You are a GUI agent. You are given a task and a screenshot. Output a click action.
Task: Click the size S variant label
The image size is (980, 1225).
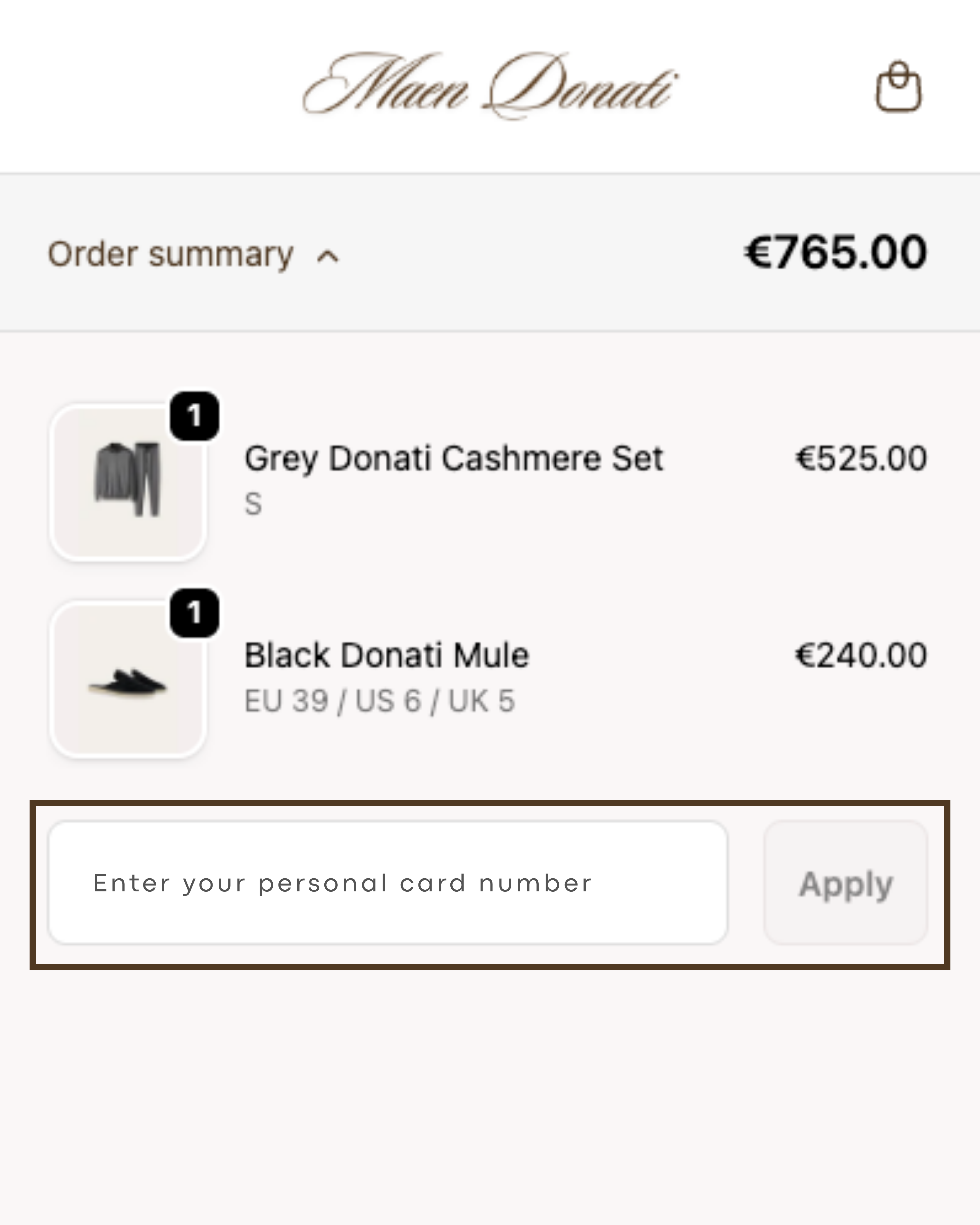pyautogui.click(x=253, y=503)
